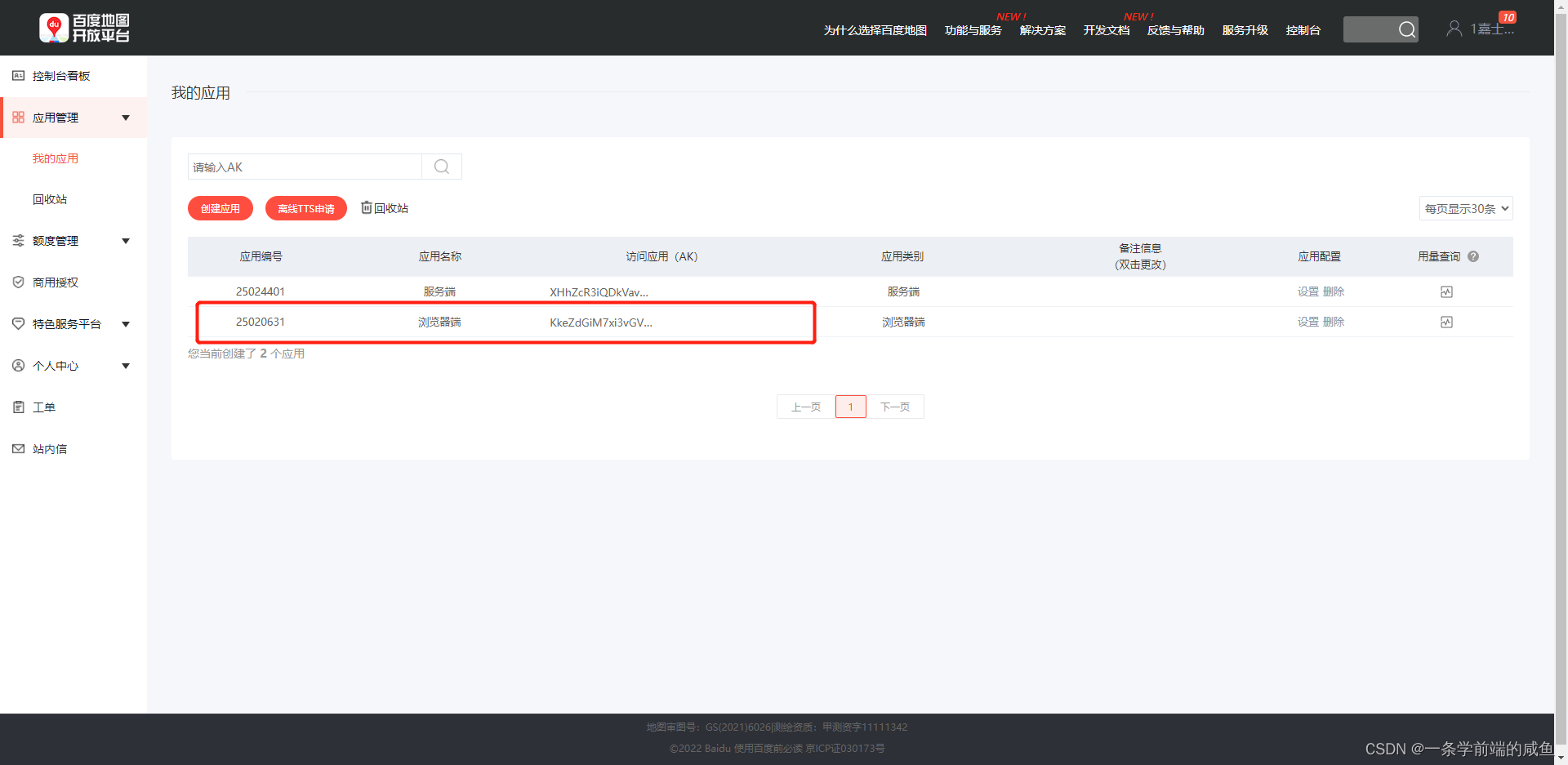
Task: Focus the 请输入AK input field
Action: tap(305, 167)
